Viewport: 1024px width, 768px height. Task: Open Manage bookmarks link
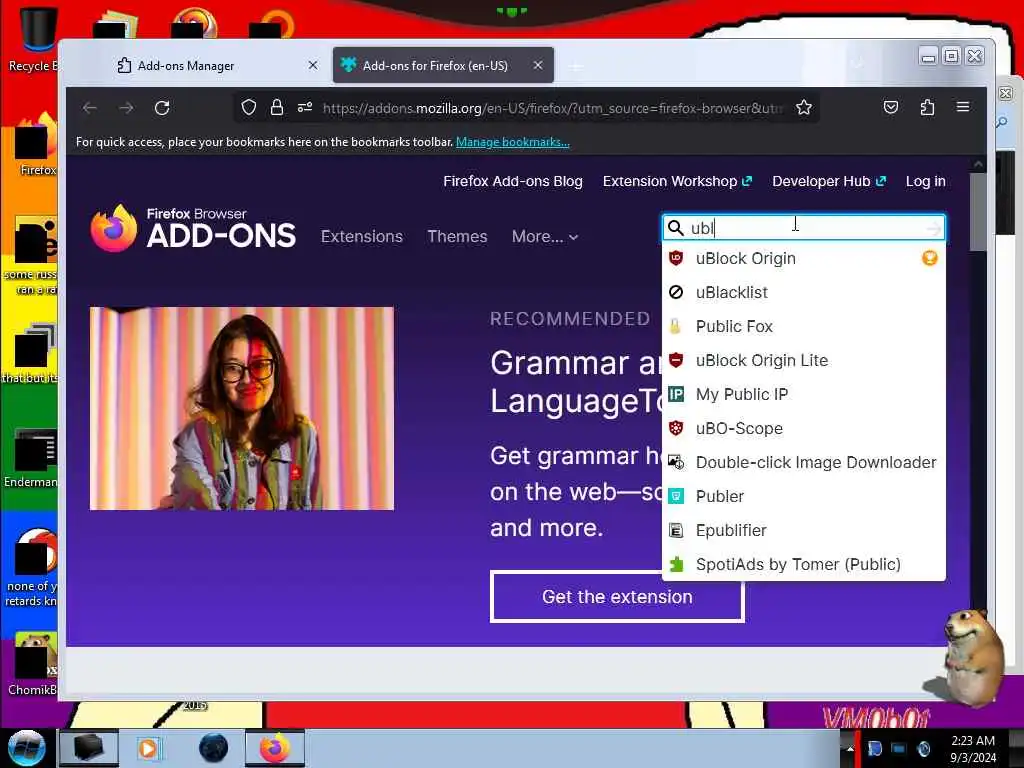(513, 142)
